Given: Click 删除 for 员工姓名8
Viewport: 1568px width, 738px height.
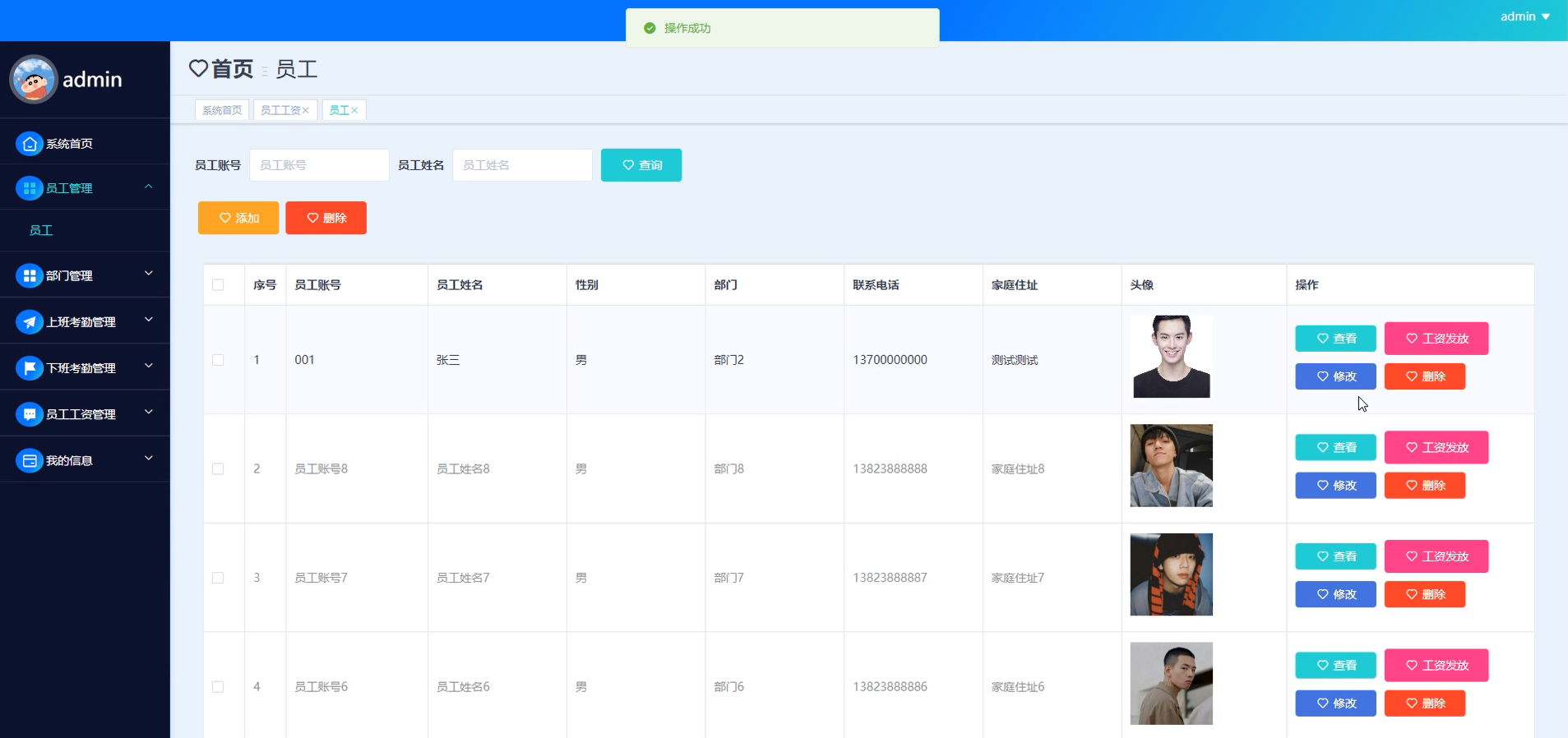Looking at the screenshot, I should click(1425, 486).
